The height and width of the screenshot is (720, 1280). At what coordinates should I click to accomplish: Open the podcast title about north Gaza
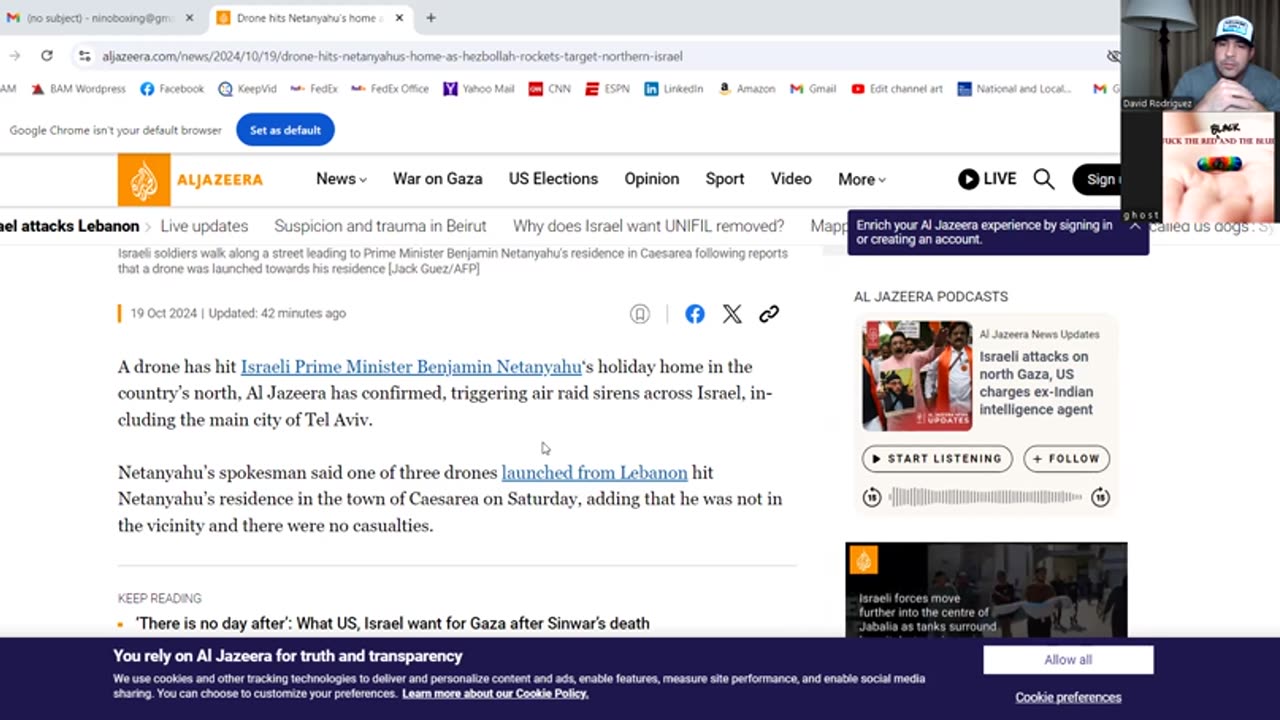click(1036, 383)
